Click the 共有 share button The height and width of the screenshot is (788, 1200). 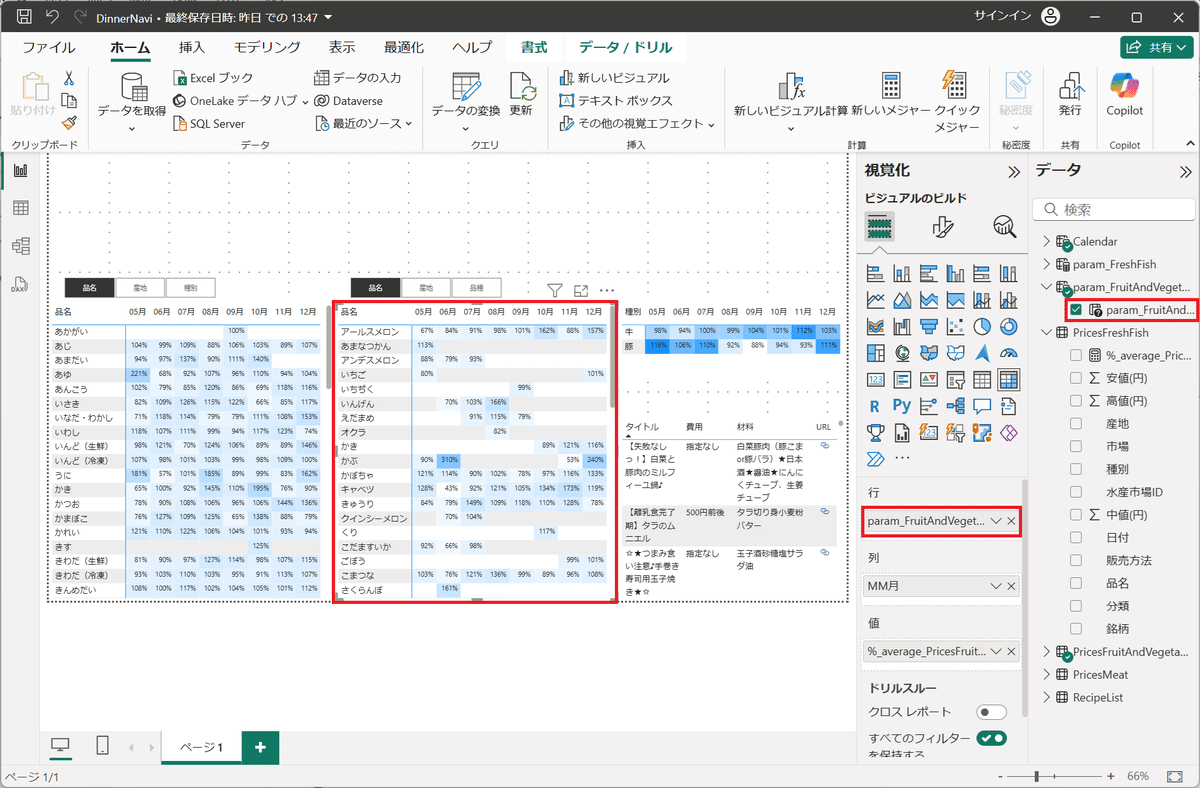click(x=1158, y=47)
